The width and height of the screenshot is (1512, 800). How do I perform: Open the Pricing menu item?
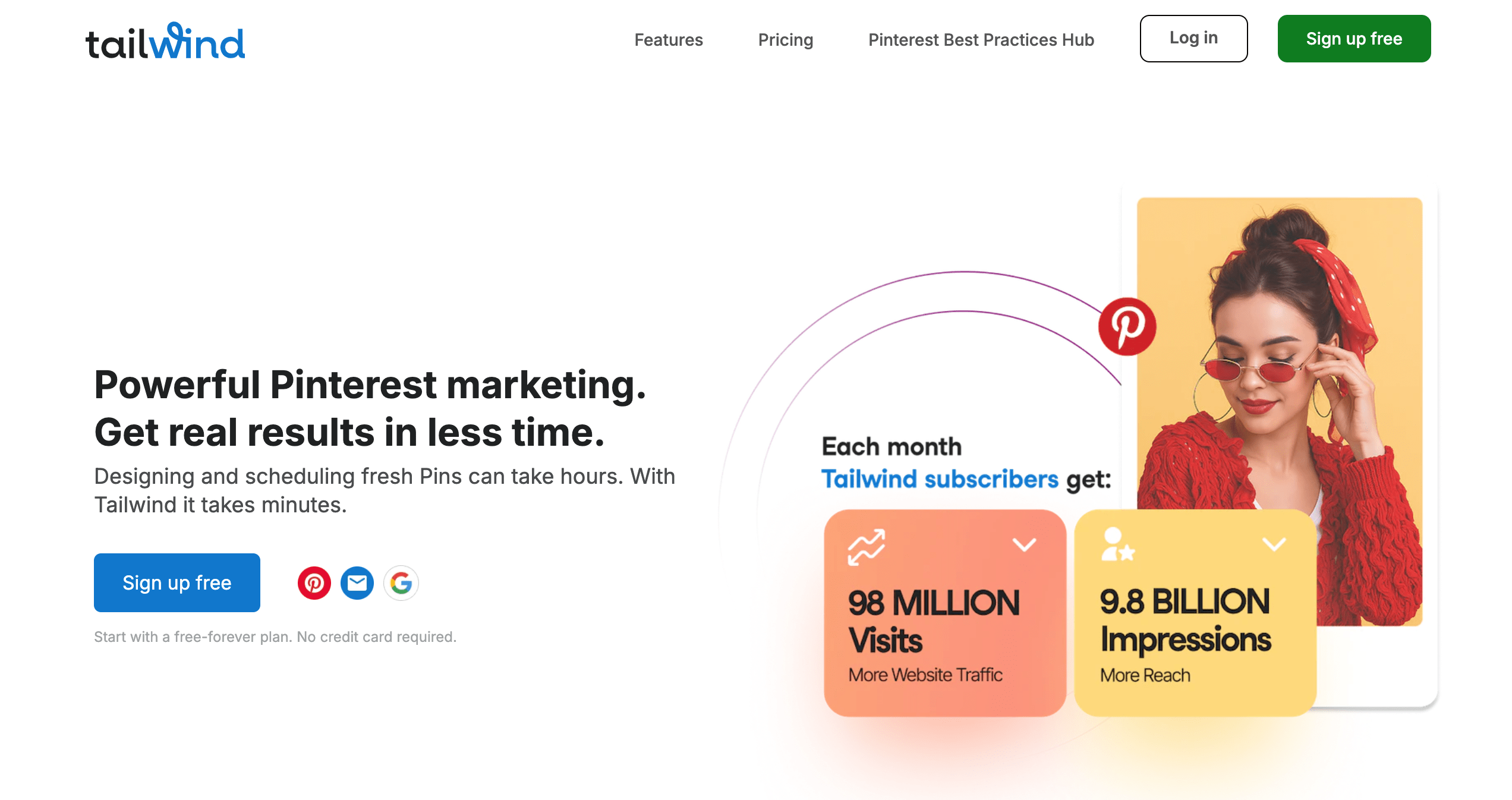point(785,40)
